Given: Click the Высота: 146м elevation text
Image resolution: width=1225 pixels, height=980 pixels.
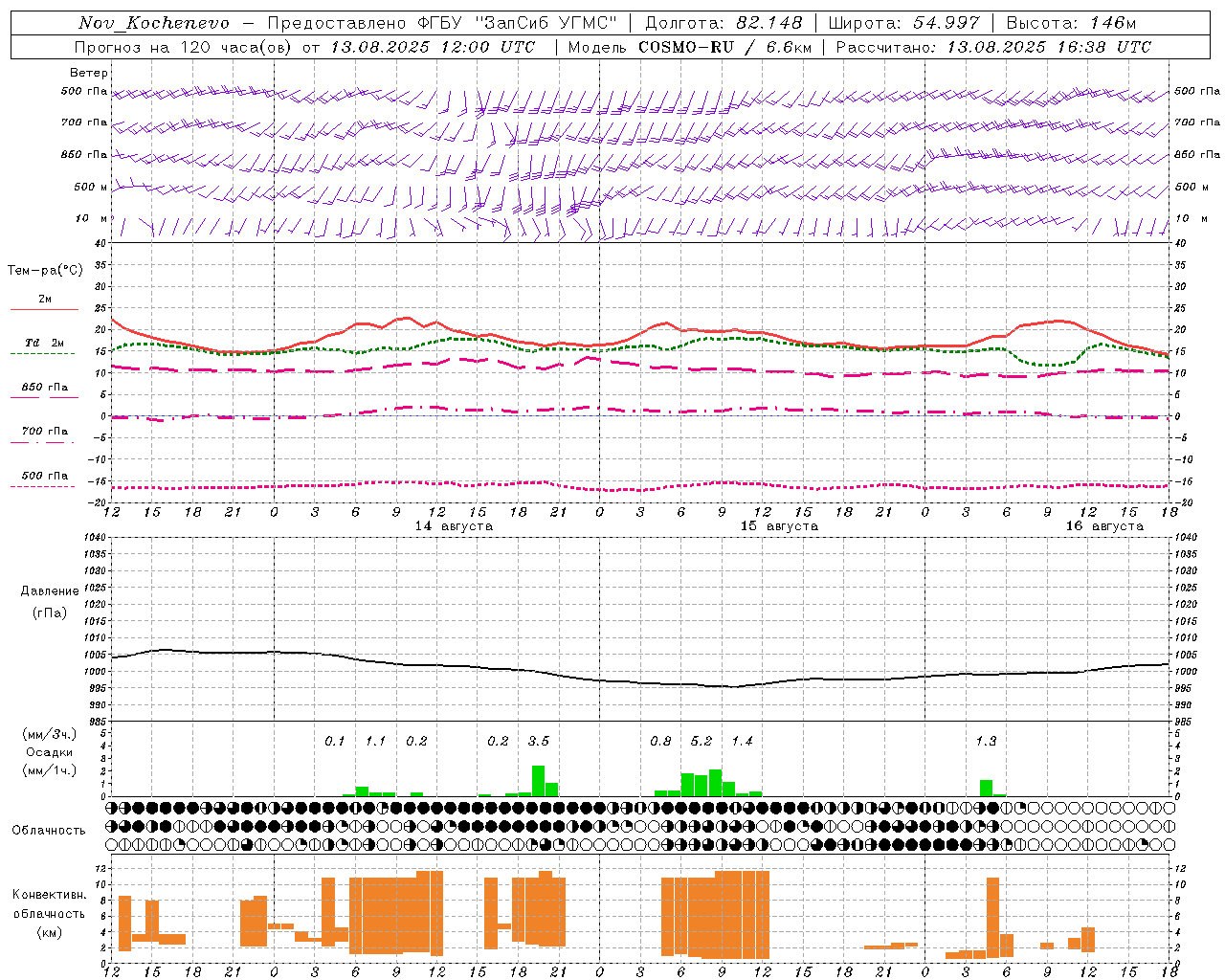Looking at the screenshot, I should pyautogui.click(x=1072, y=23).
